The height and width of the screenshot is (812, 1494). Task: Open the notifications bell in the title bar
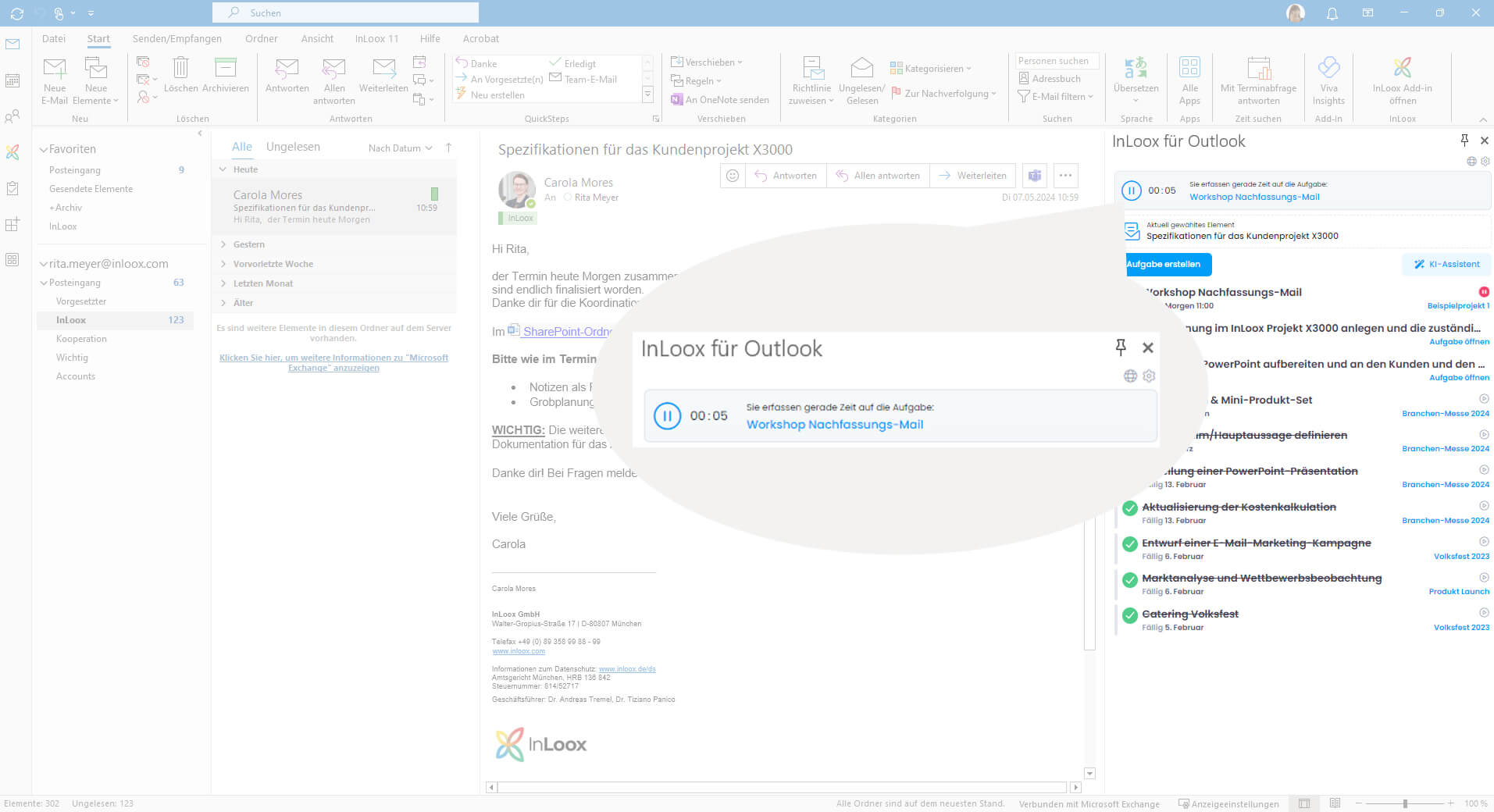[1332, 13]
